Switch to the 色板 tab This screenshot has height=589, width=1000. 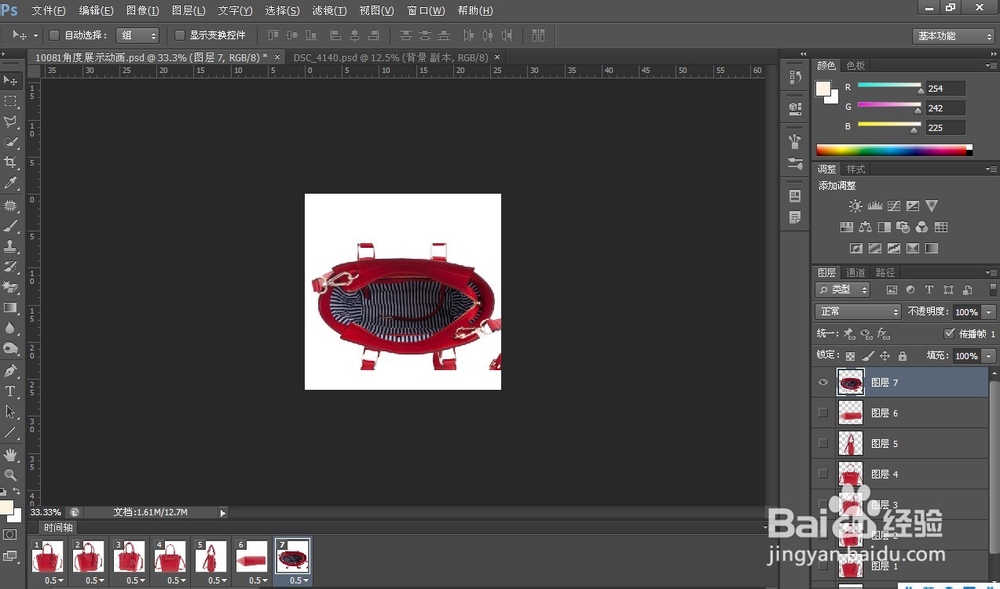pyautogui.click(x=855, y=66)
